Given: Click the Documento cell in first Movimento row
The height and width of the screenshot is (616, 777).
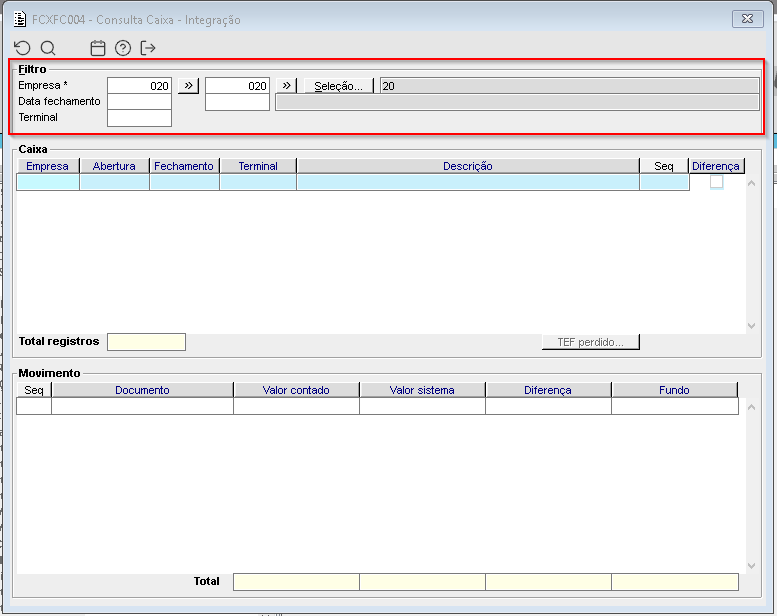Looking at the screenshot, I should (x=142, y=406).
